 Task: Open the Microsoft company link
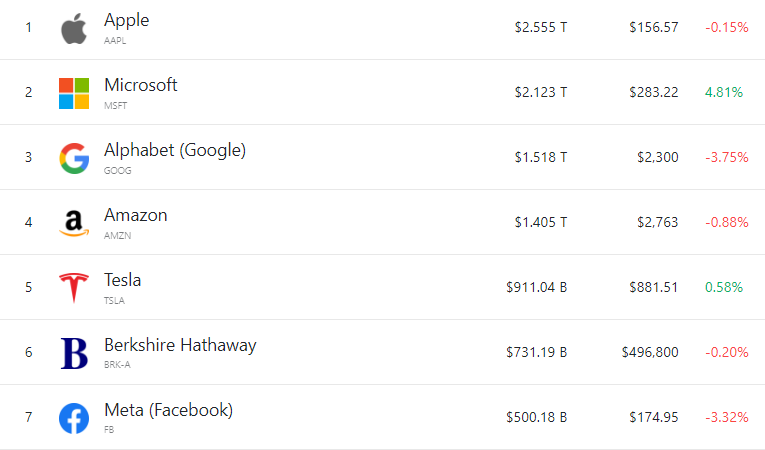click(x=141, y=85)
